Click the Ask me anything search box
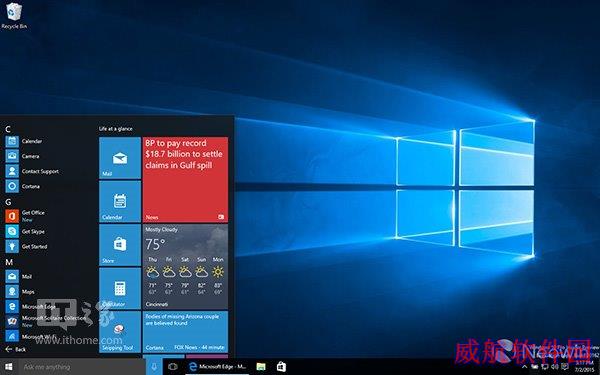The image size is (600, 375). click(82, 367)
